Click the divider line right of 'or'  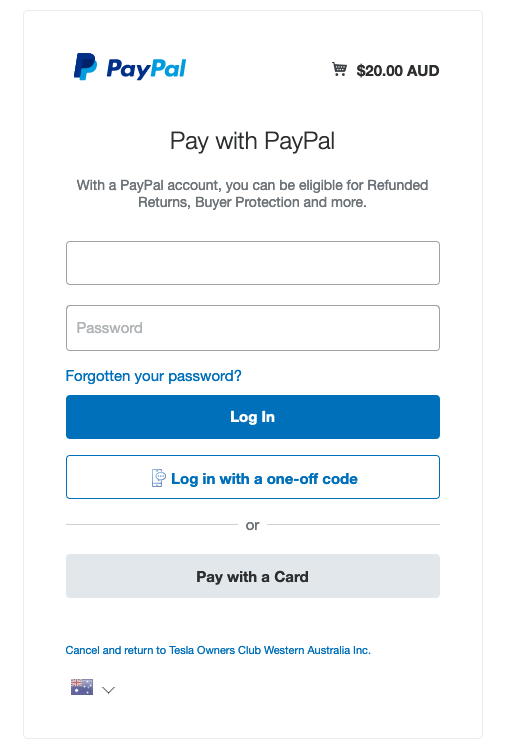pos(354,524)
